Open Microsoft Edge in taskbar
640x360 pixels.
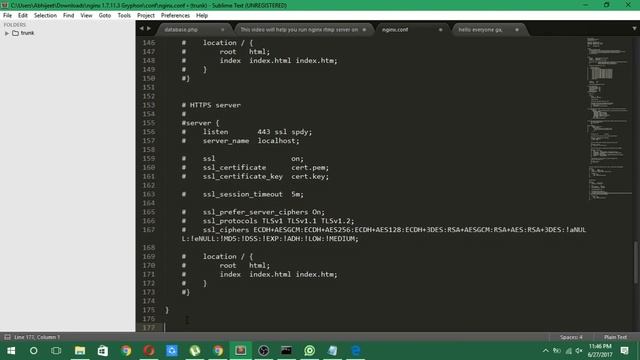[x=356, y=351]
